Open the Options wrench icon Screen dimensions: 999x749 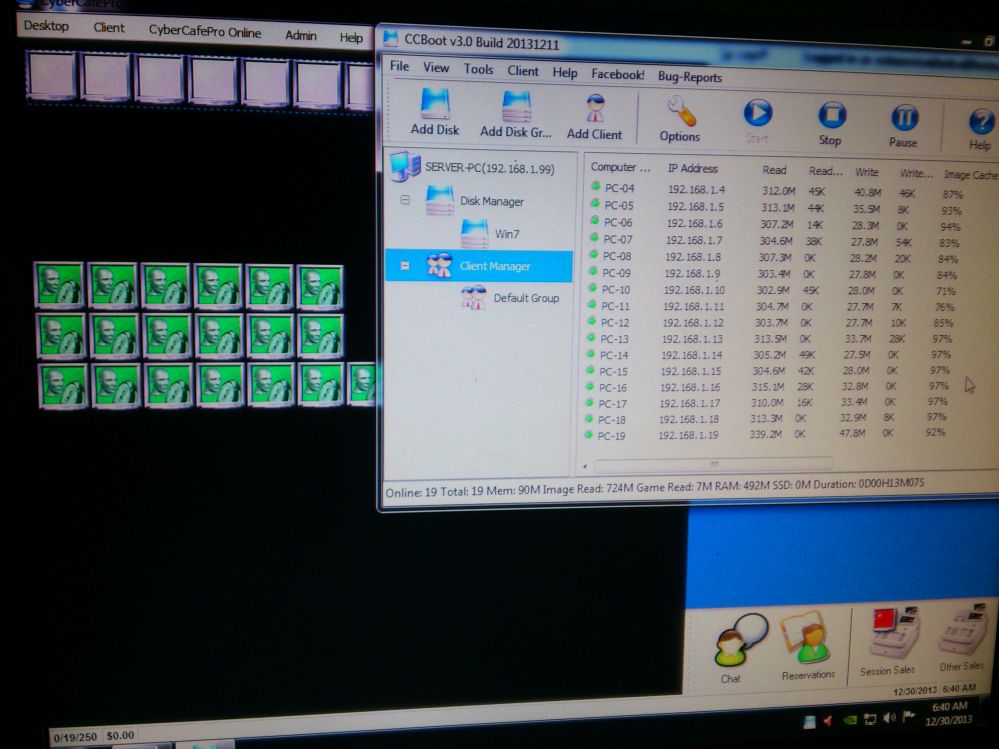point(680,119)
